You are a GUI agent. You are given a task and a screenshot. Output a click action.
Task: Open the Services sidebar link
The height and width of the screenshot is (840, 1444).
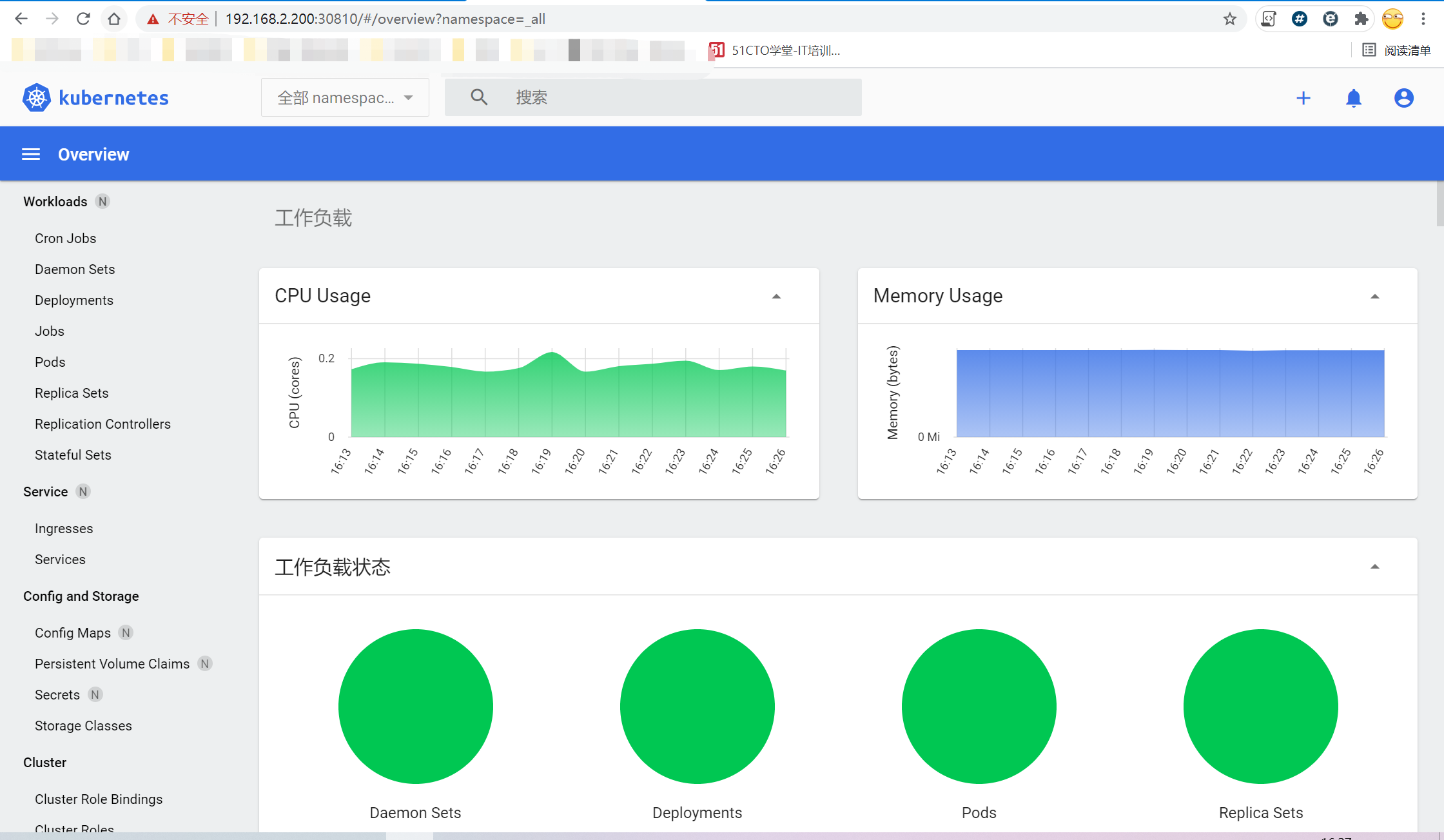tap(60, 560)
